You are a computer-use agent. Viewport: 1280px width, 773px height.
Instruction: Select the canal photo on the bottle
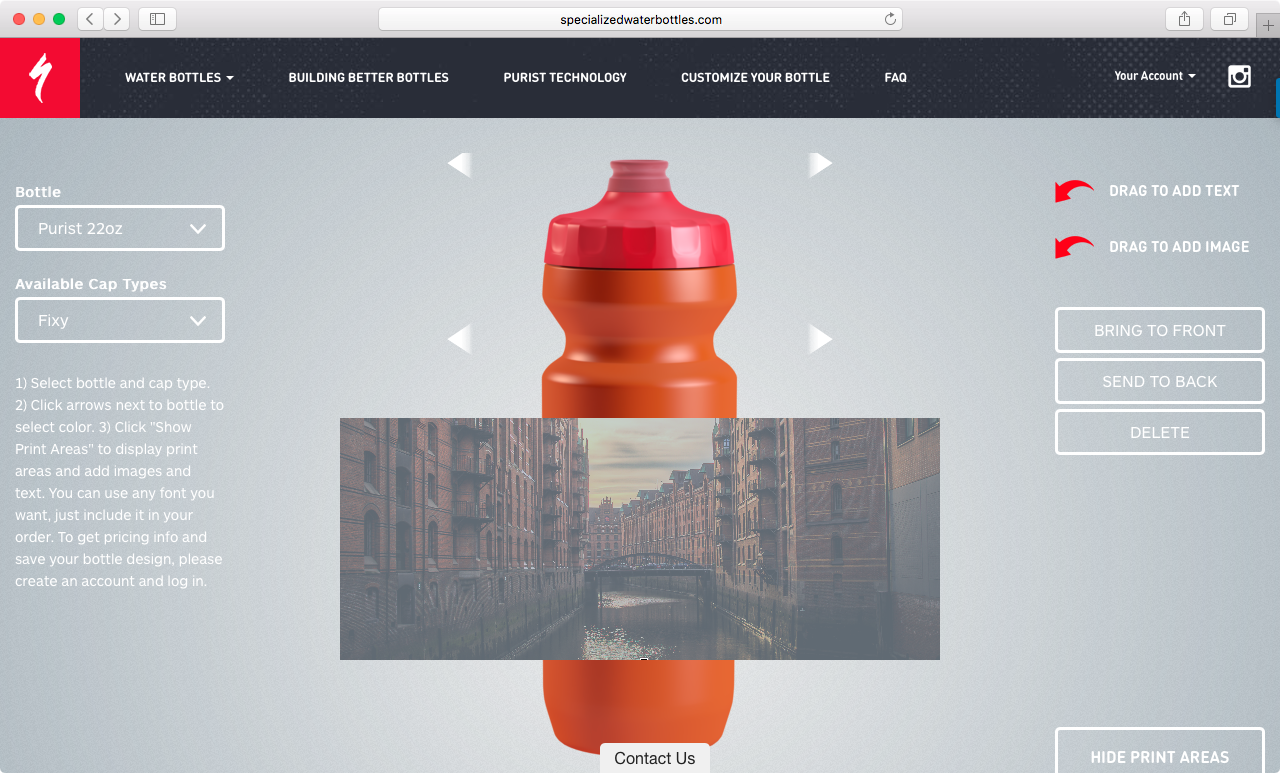640,539
